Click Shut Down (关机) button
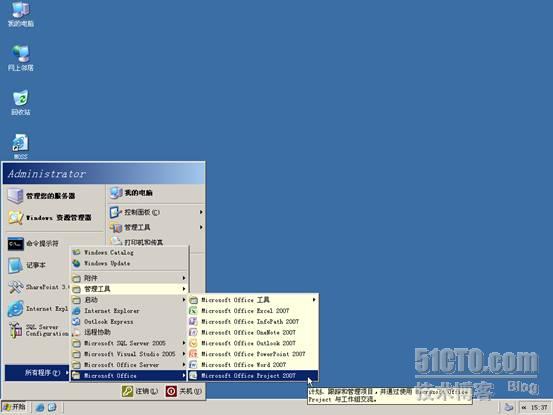This screenshot has height=415, width=553. tap(184, 391)
